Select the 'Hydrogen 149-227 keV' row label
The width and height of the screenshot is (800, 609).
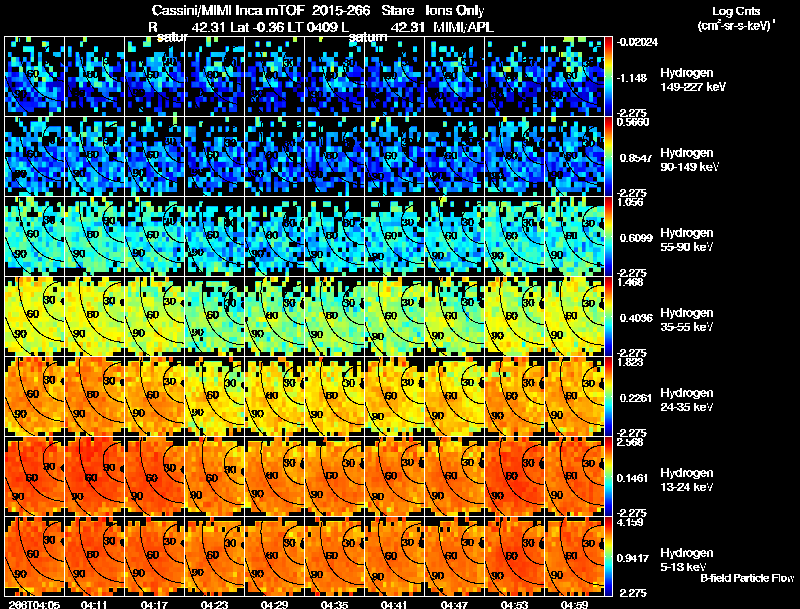(x=692, y=80)
